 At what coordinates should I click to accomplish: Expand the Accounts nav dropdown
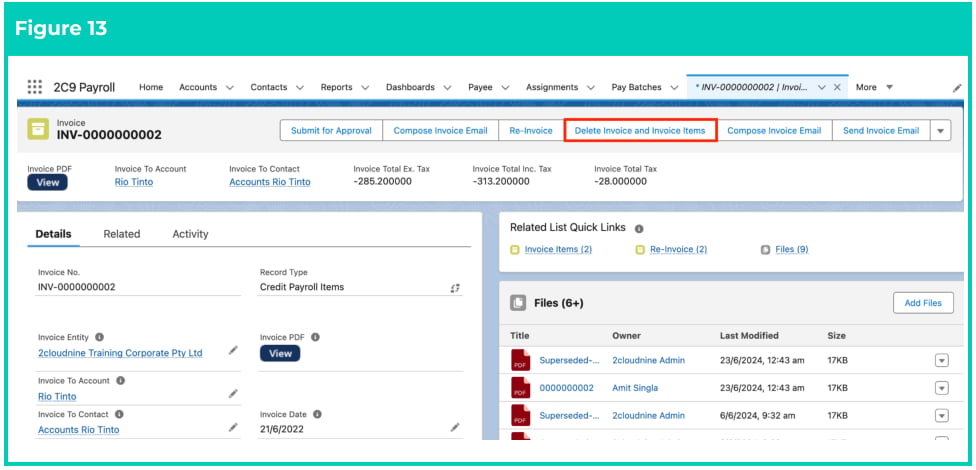229,88
